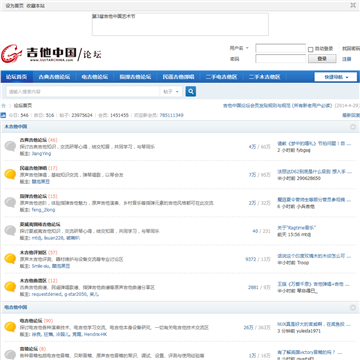Open the 古典吉他论坛 (46) forum title
Viewport: 360px width, 360px height.
(33, 140)
